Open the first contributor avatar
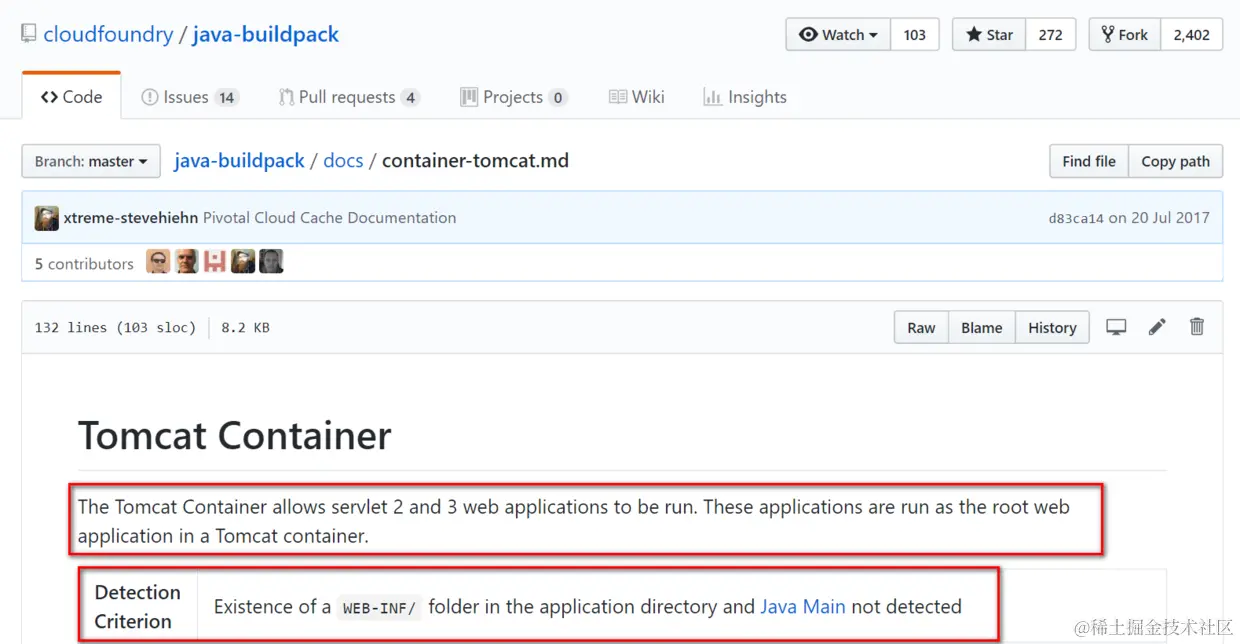 point(158,262)
